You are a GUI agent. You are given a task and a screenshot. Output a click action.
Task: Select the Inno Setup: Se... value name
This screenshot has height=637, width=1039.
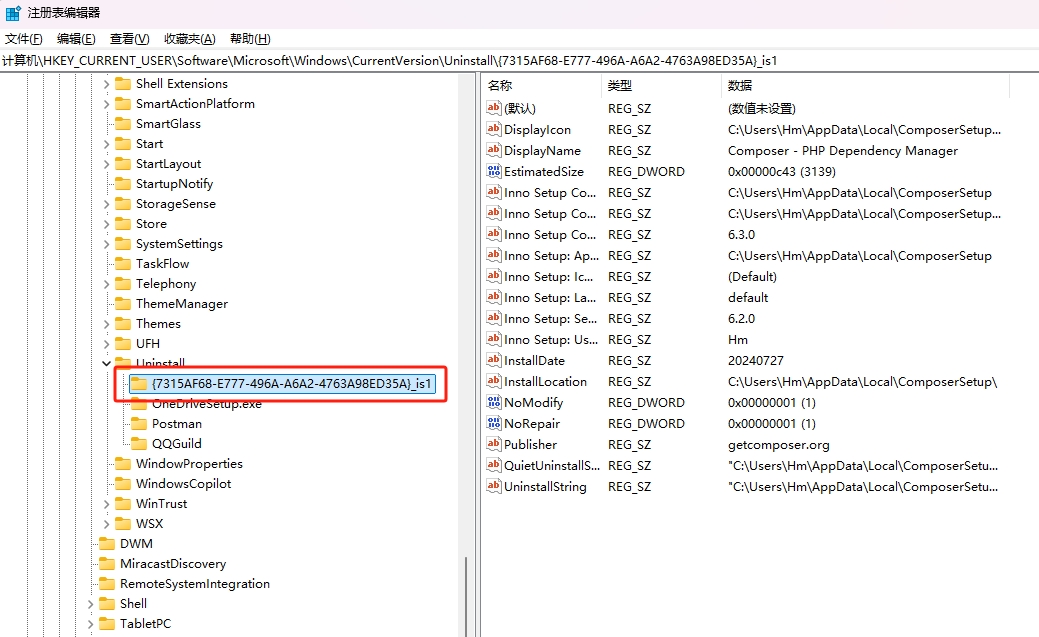point(551,319)
